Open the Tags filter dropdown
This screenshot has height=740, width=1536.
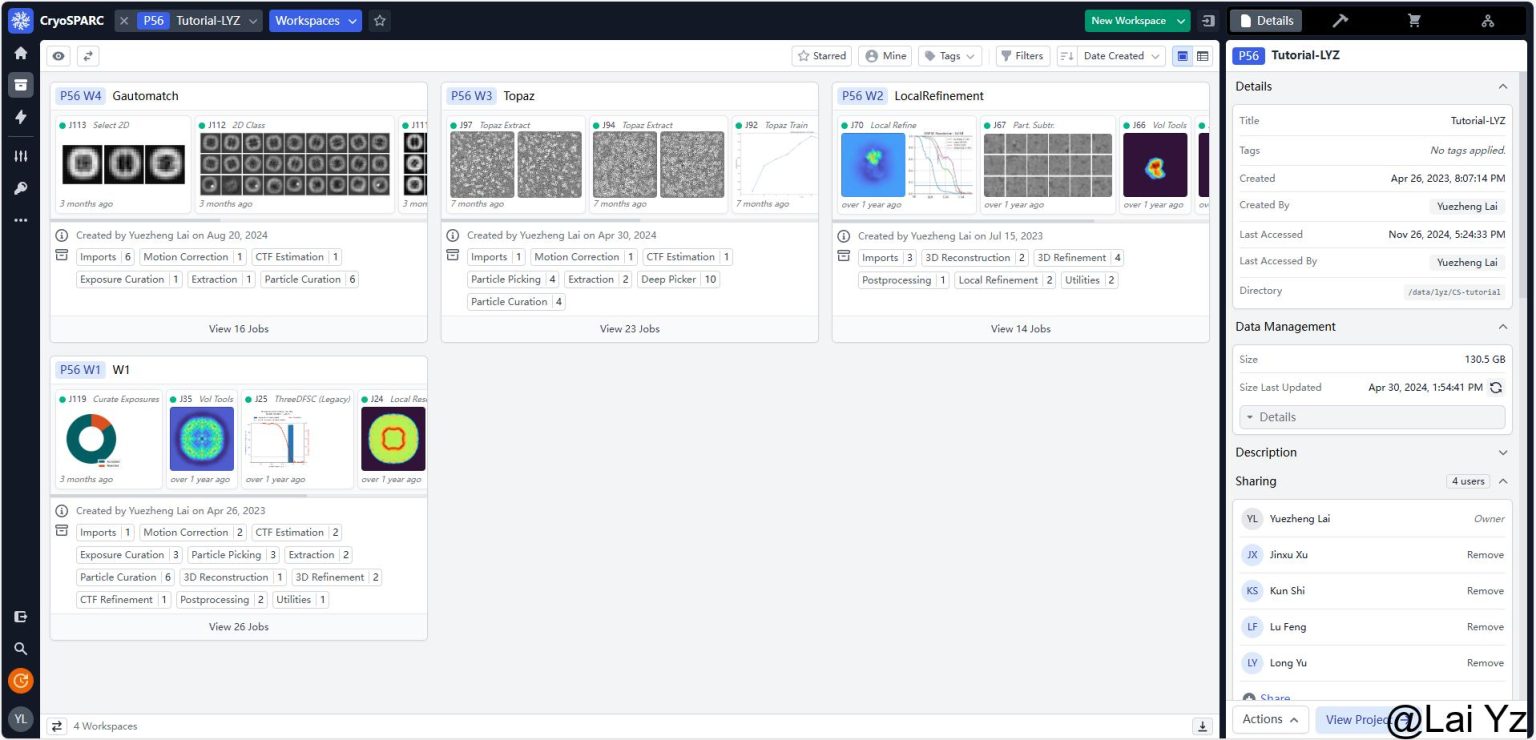949,56
